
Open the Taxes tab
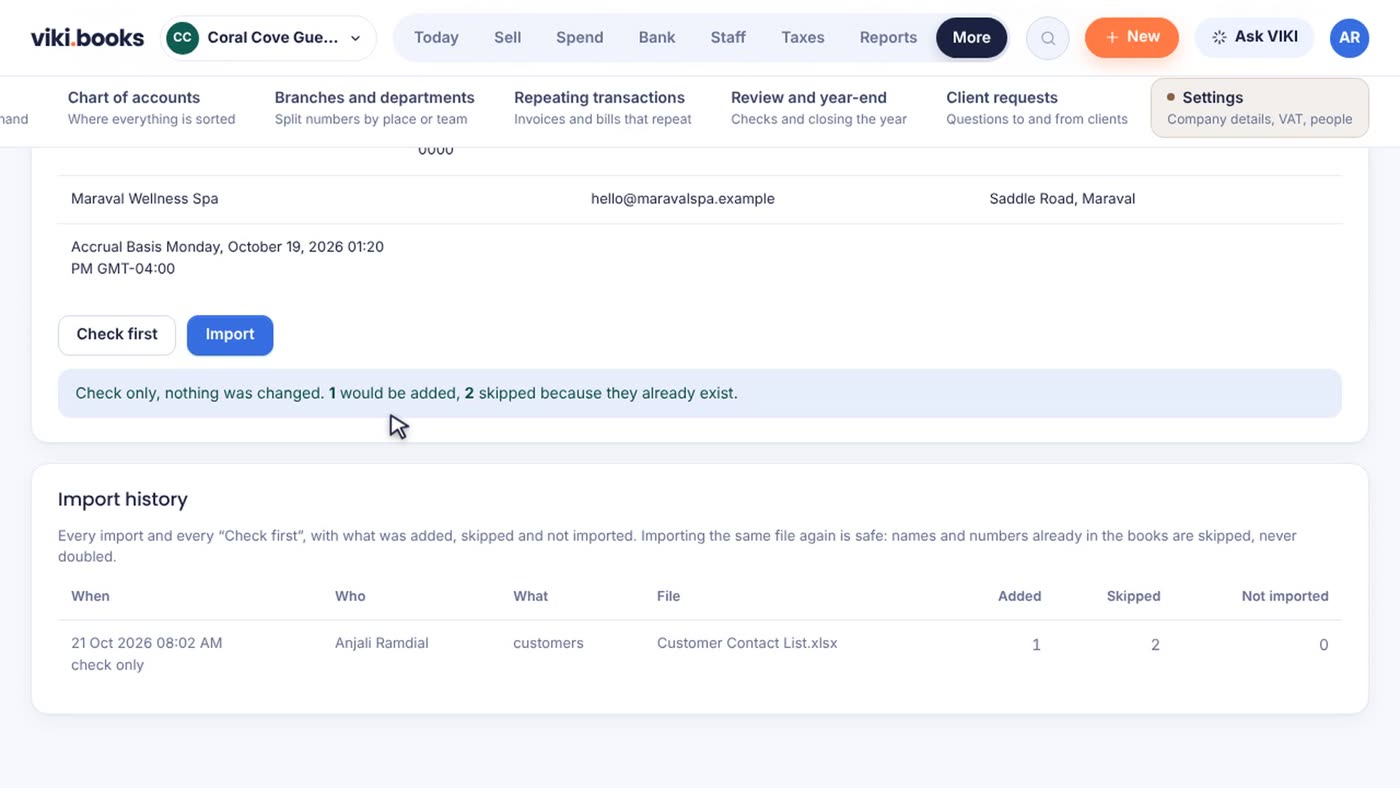tap(803, 38)
